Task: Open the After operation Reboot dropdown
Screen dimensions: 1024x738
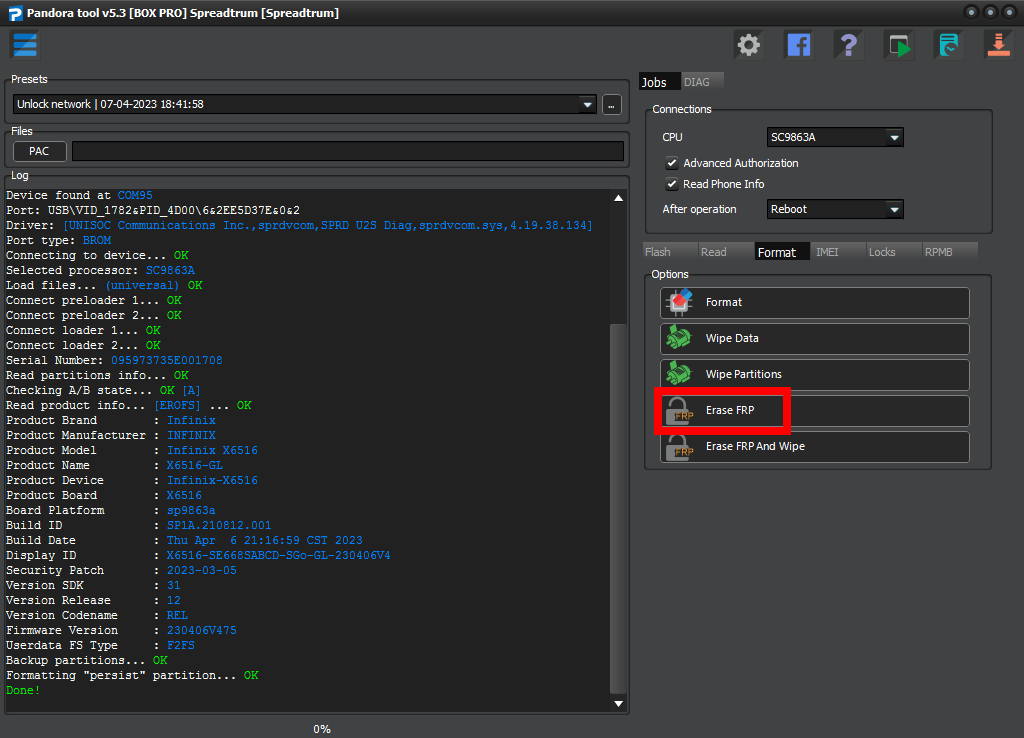Action: (x=835, y=209)
